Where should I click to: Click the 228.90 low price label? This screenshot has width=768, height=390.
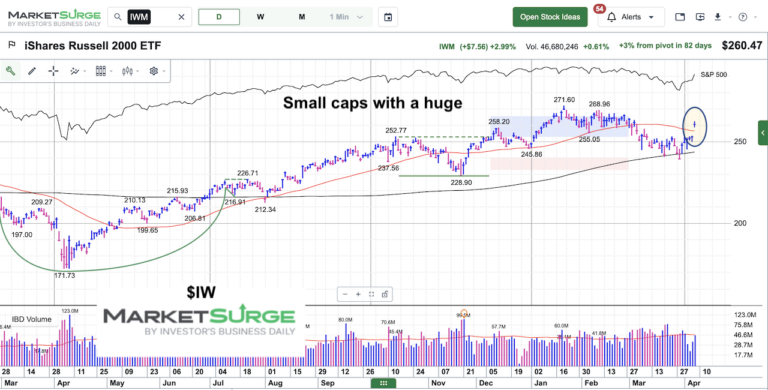pos(461,182)
